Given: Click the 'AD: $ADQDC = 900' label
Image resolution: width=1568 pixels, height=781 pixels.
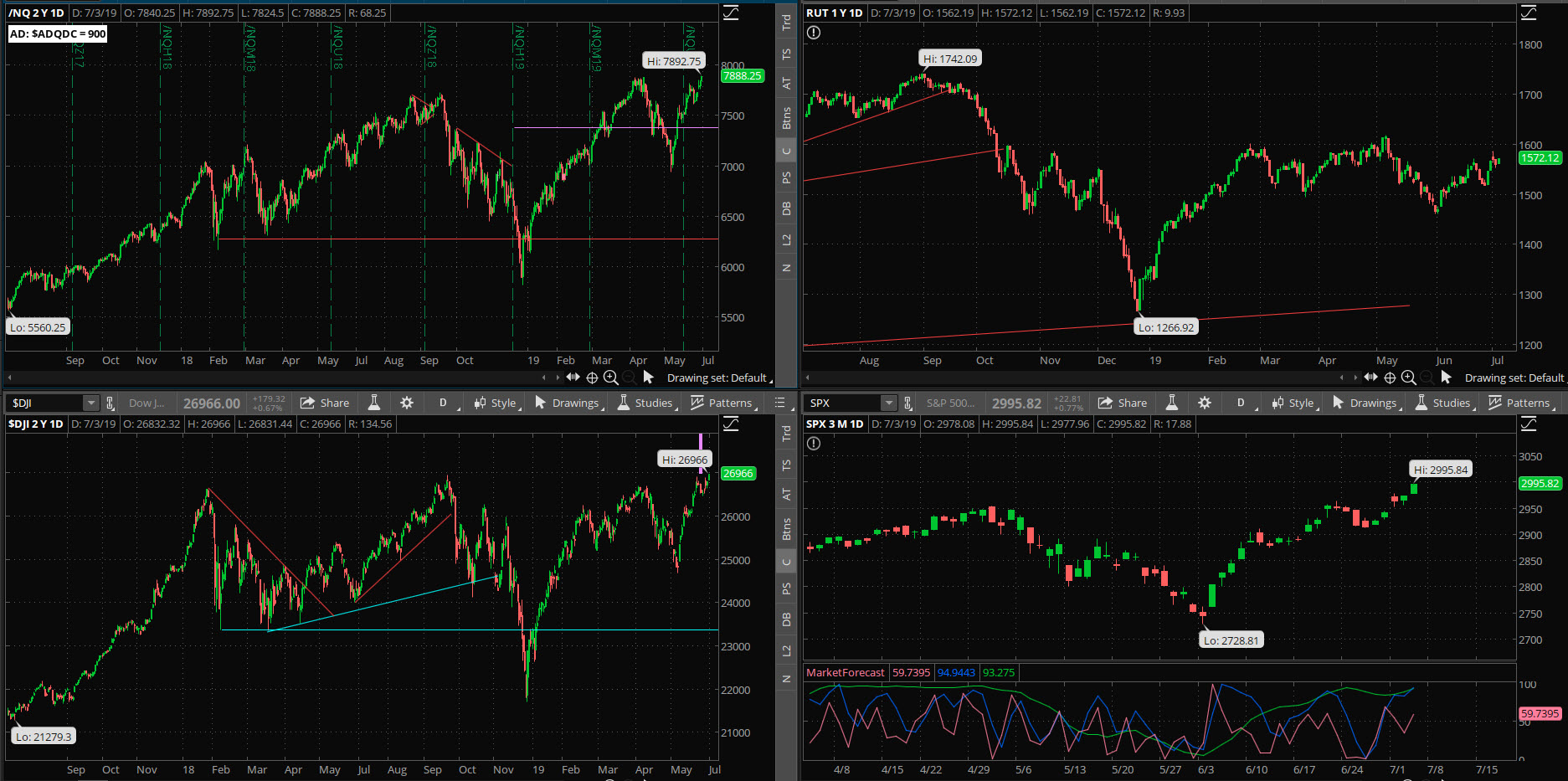Looking at the screenshot, I should [58, 33].
